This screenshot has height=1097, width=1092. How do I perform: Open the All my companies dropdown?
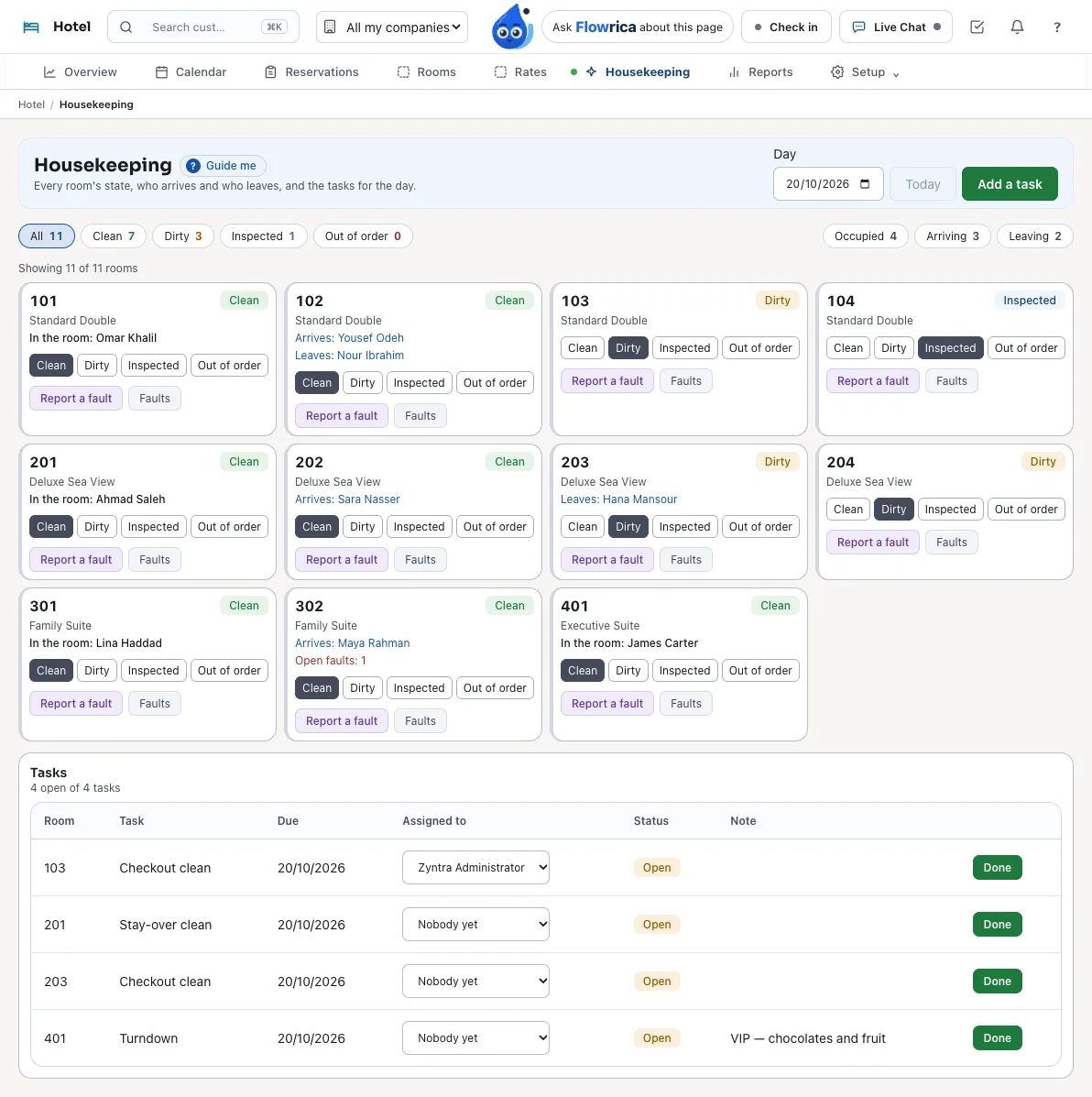click(x=392, y=27)
